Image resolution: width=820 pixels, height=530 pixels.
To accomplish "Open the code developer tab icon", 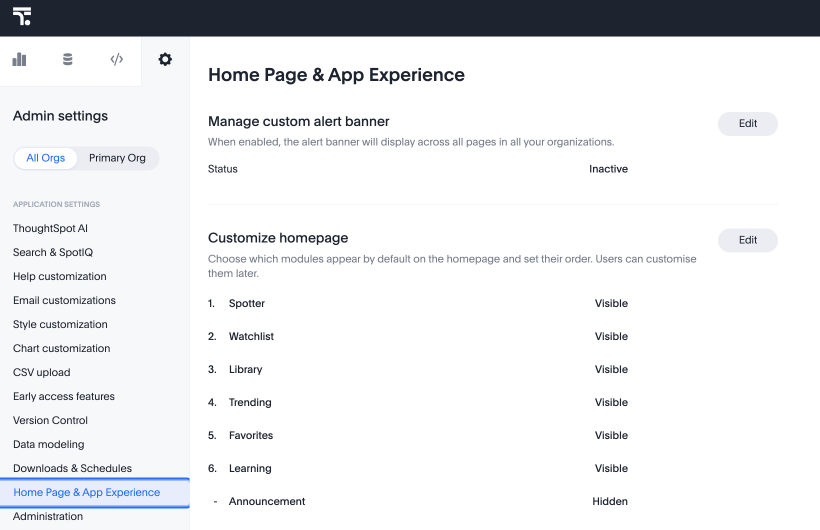I will tap(117, 59).
